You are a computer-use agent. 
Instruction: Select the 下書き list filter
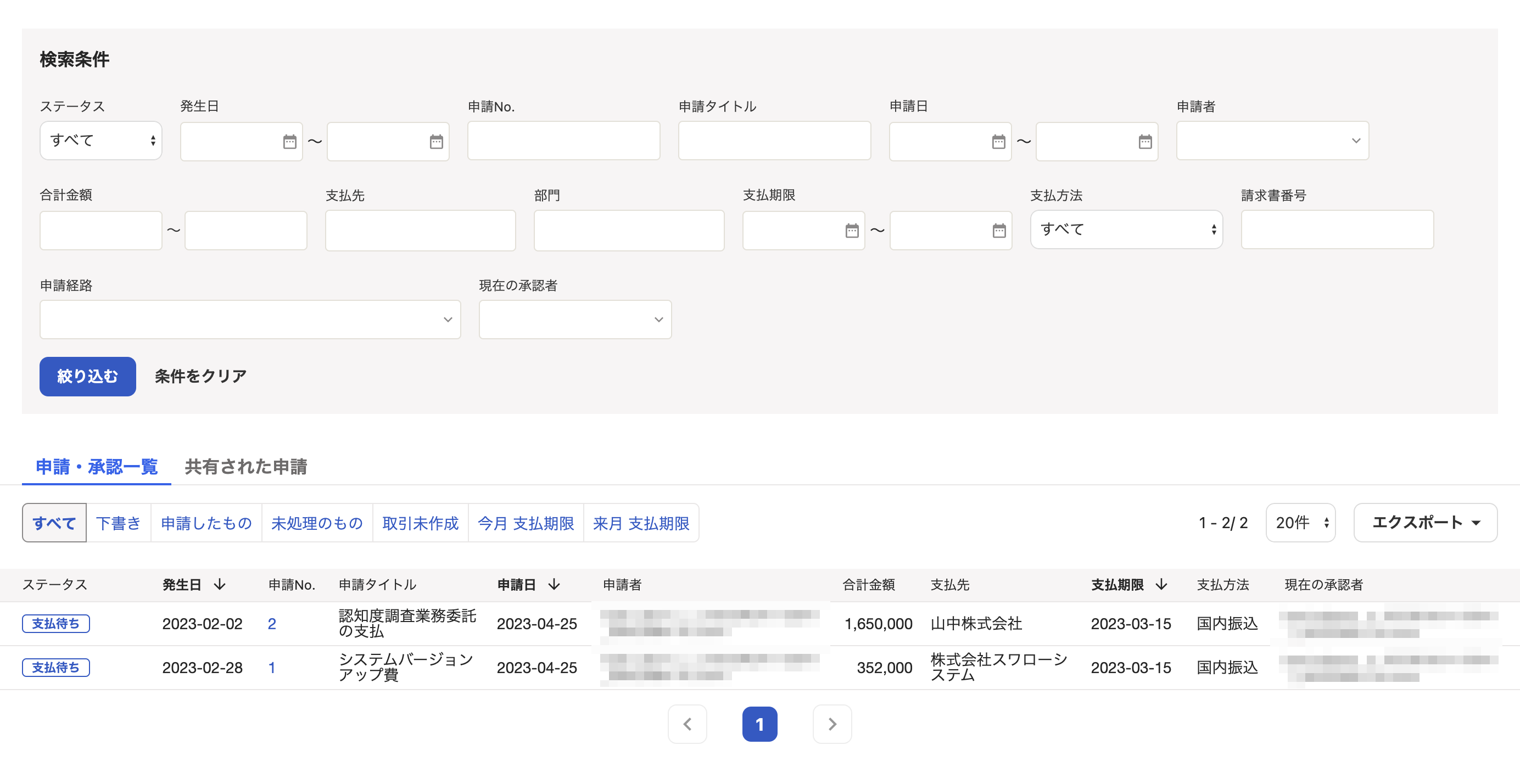point(119,523)
